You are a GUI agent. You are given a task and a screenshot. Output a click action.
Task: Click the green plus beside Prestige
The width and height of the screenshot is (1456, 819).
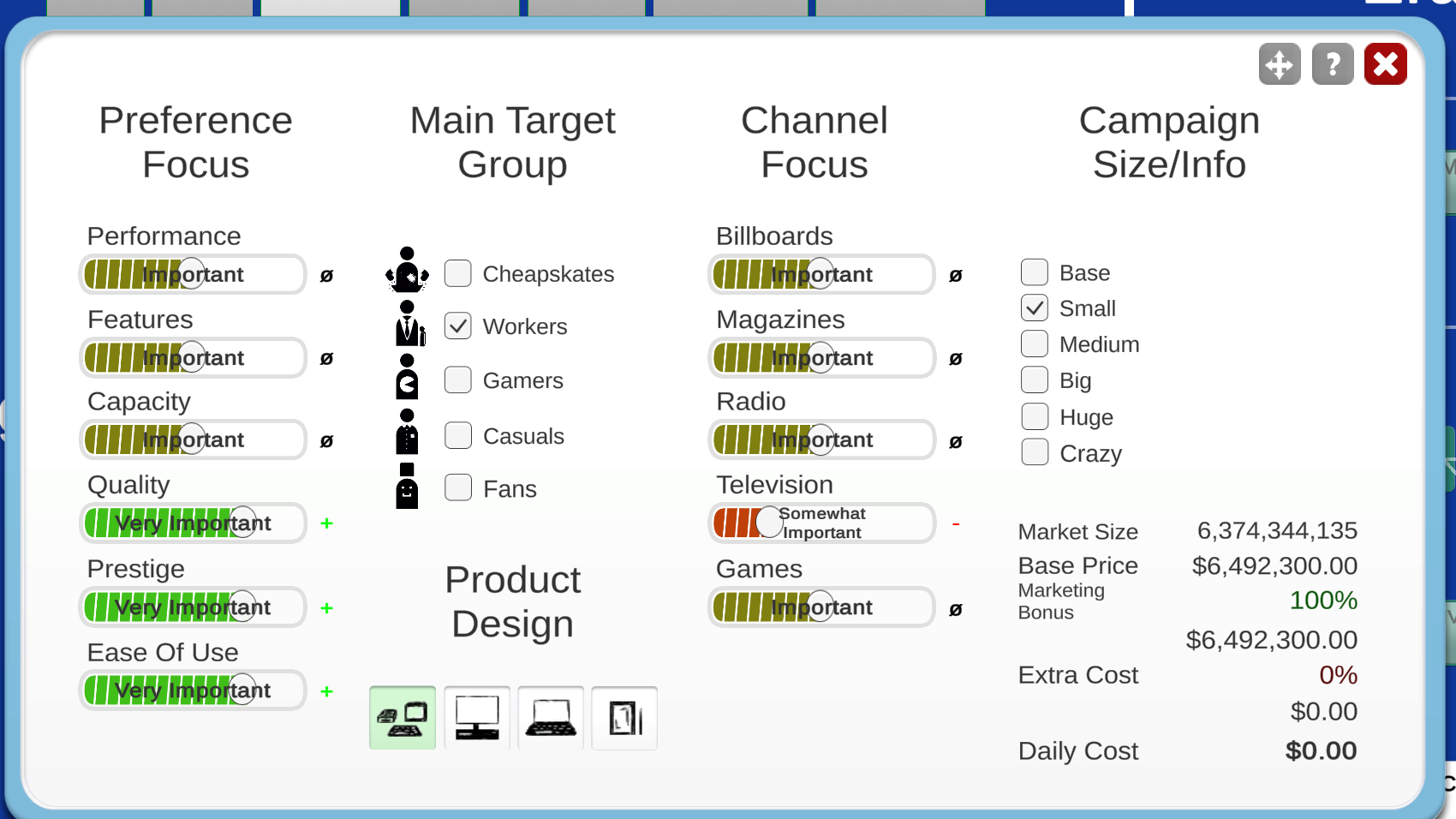click(326, 607)
